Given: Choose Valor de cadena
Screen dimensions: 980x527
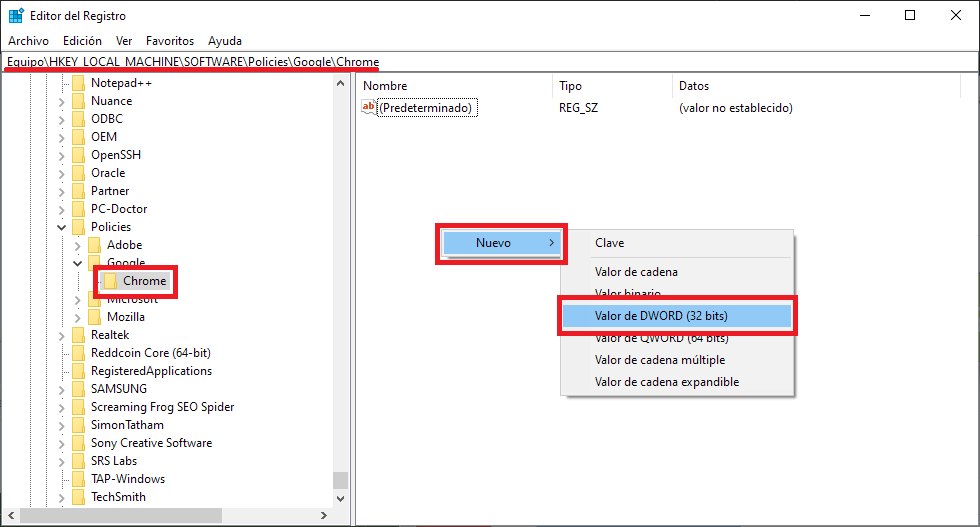Looking at the screenshot, I should pyautogui.click(x=636, y=272).
